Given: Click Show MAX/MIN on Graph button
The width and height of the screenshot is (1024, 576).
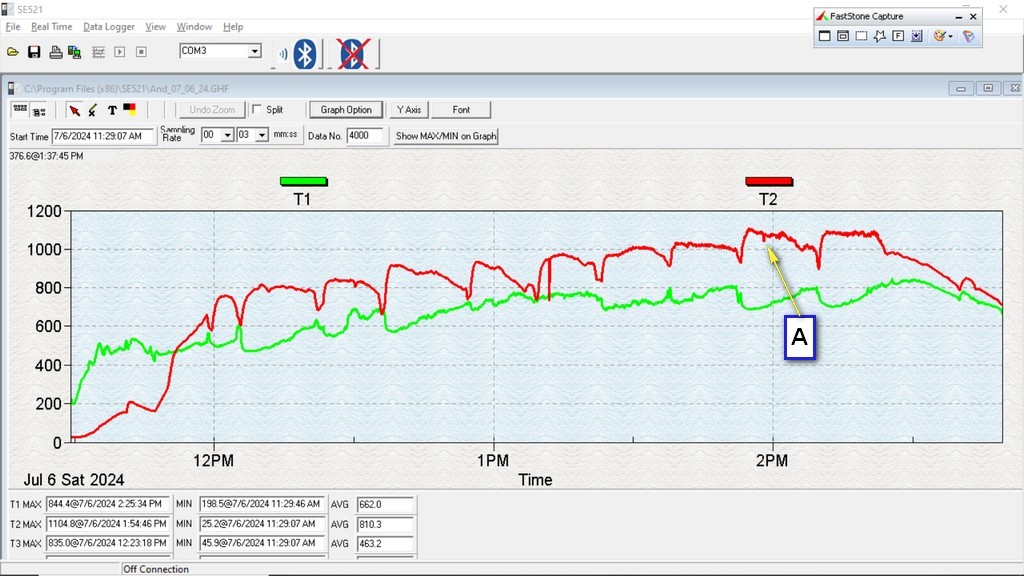Looking at the screenshot, I should [446, 136].
